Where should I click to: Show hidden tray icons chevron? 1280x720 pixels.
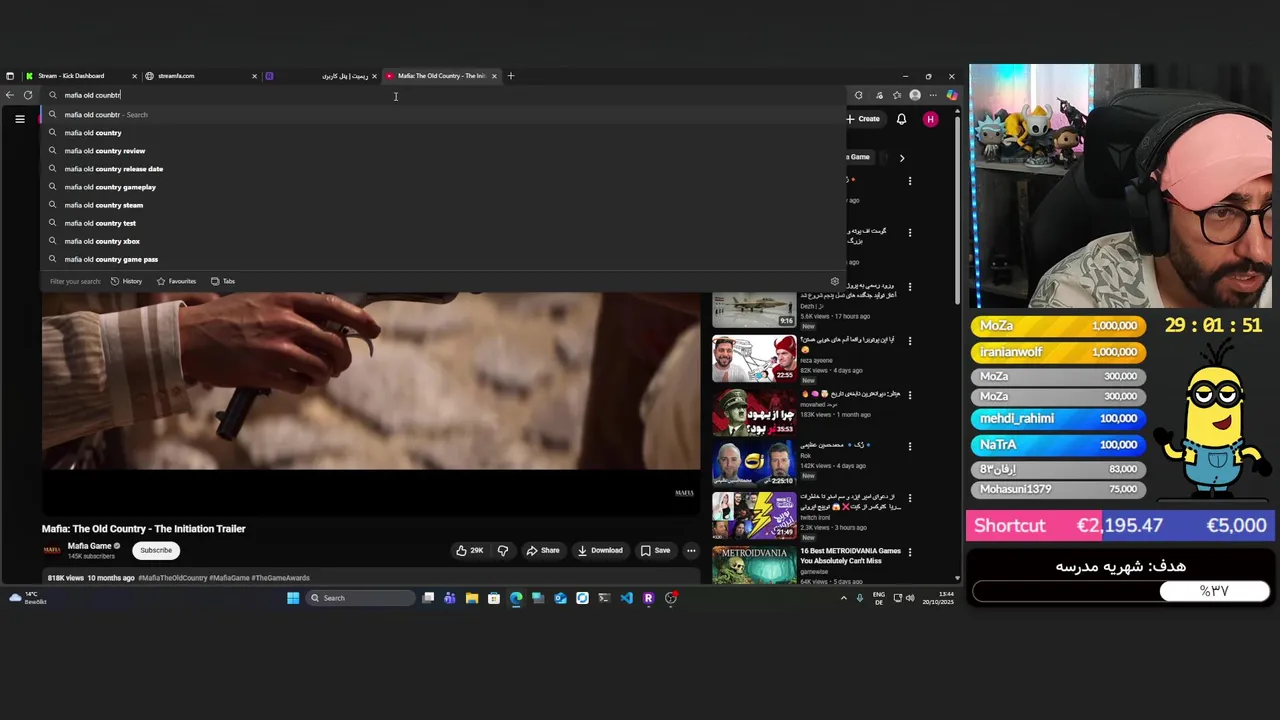click(x=843, y=598)
